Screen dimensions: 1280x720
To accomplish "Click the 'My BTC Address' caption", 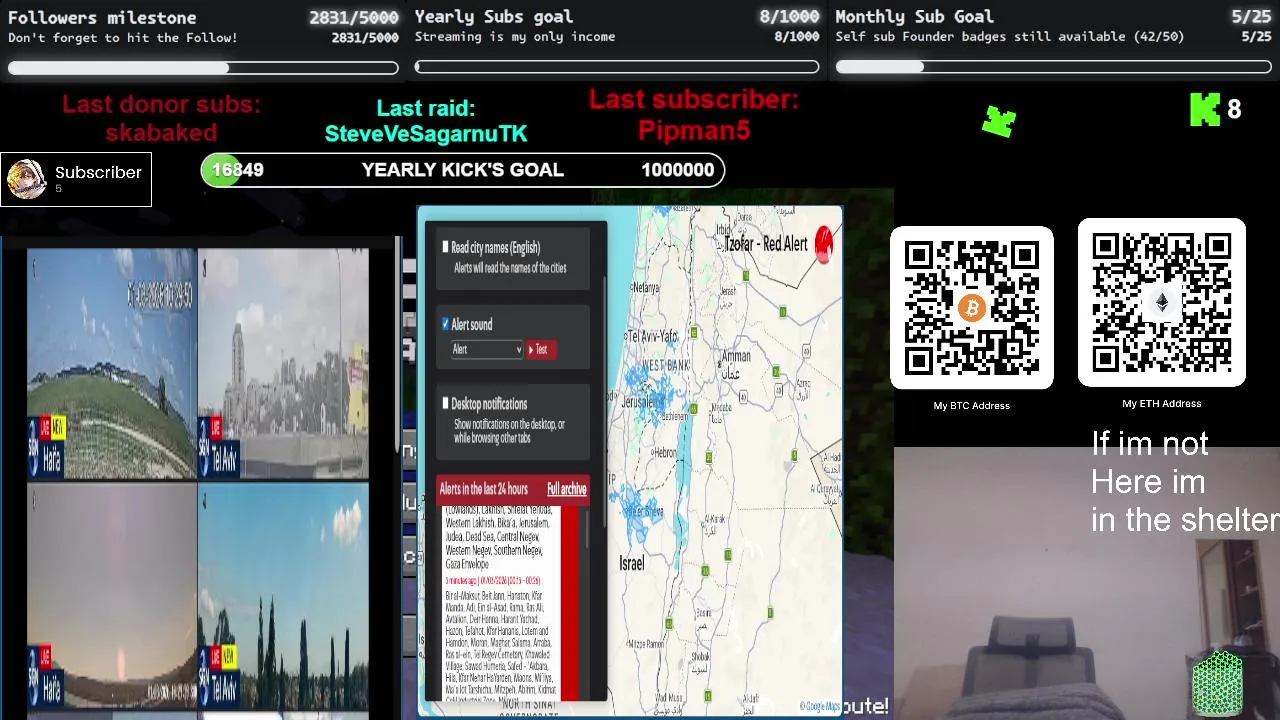I will (972, 406).
